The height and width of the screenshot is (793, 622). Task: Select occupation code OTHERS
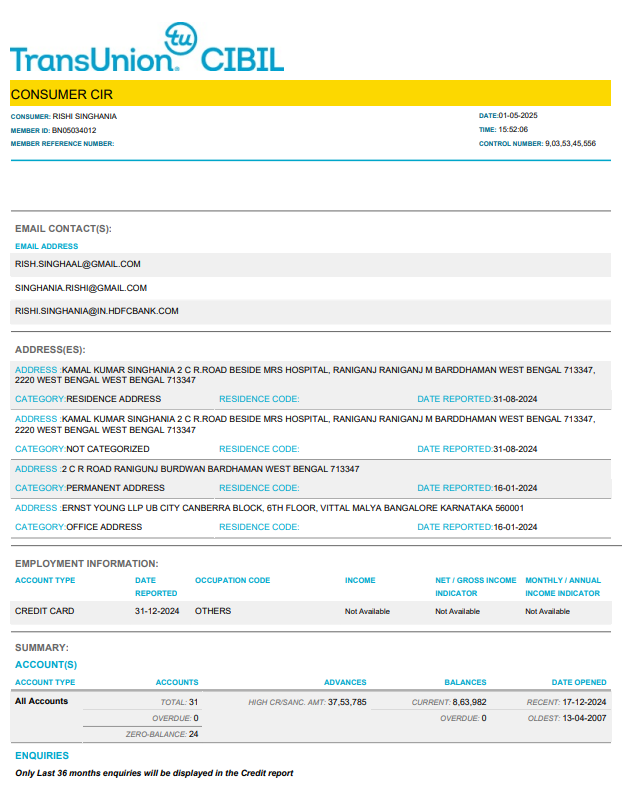pyautogui.click(x=213, y=611)
